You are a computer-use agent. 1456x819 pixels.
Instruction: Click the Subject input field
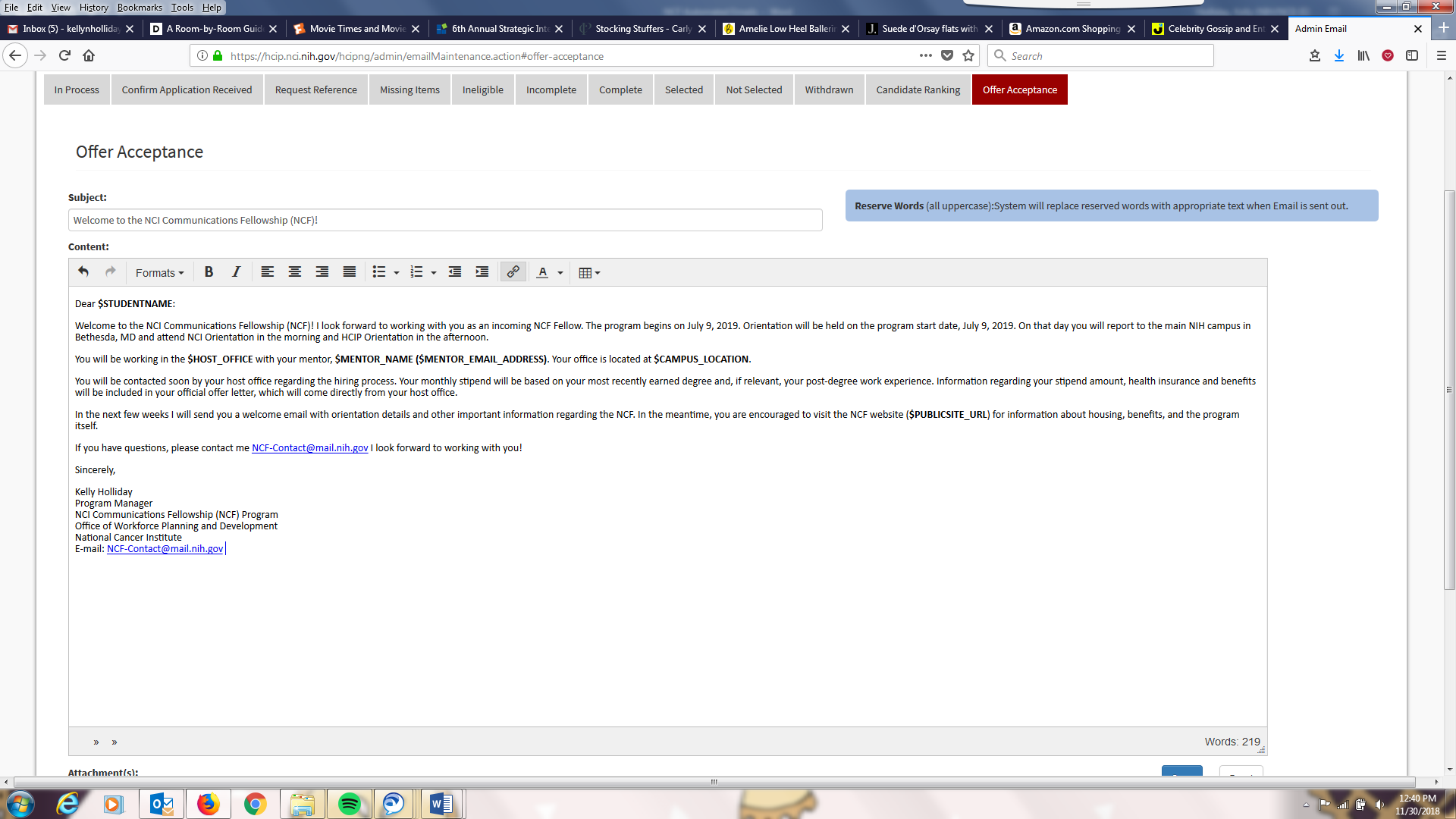(x=445, y=221)
